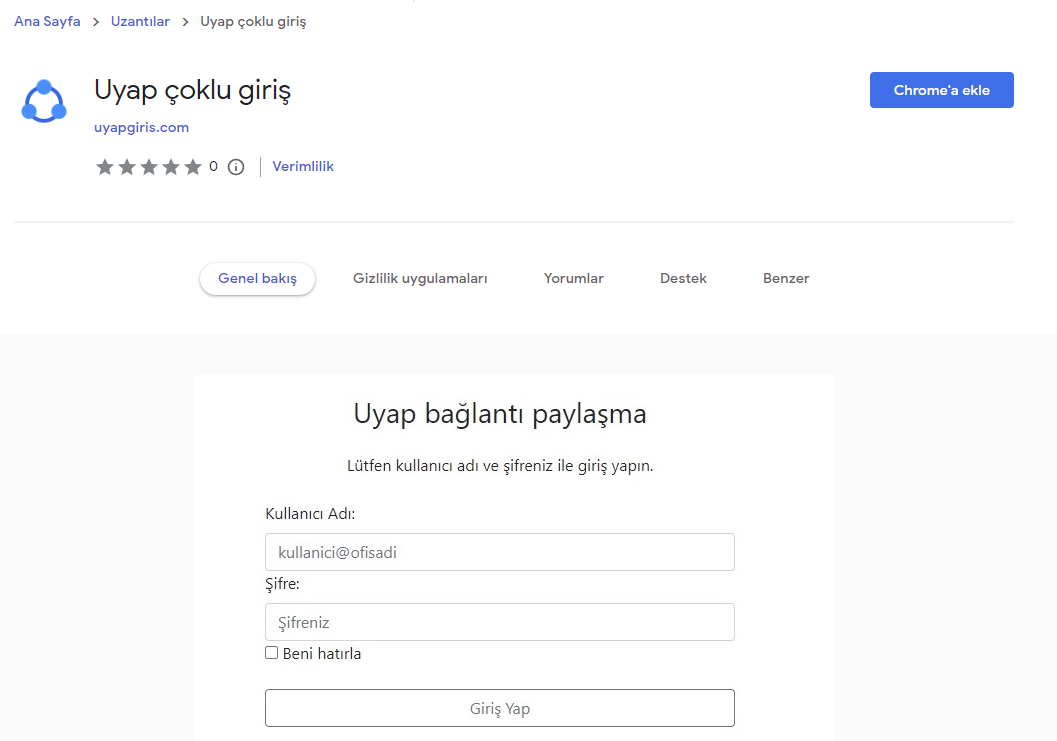Image resolution: width=1057 pixels, height=741 pixels.
Task: Click into the Şifre password field
Action: pyautogui.click(x=499, y=622)
